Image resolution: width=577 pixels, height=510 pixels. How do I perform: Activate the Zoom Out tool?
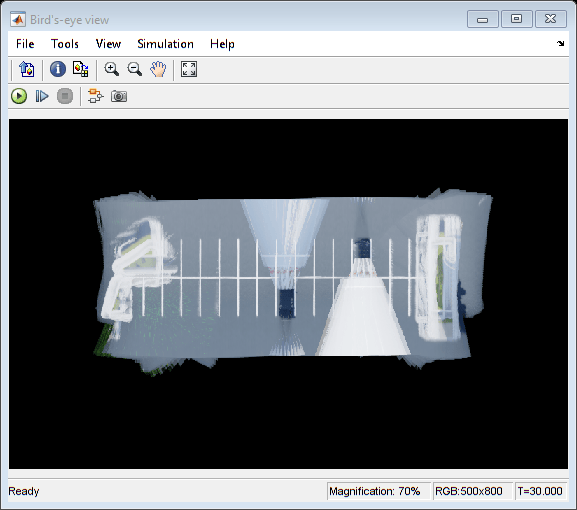pyautogui.click(x=135, y=69)
